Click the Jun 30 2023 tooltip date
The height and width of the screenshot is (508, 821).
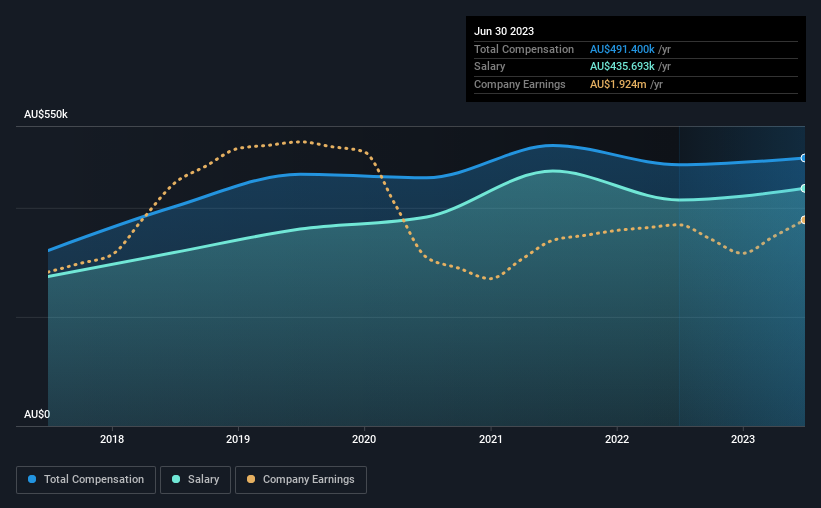point(504,31)
